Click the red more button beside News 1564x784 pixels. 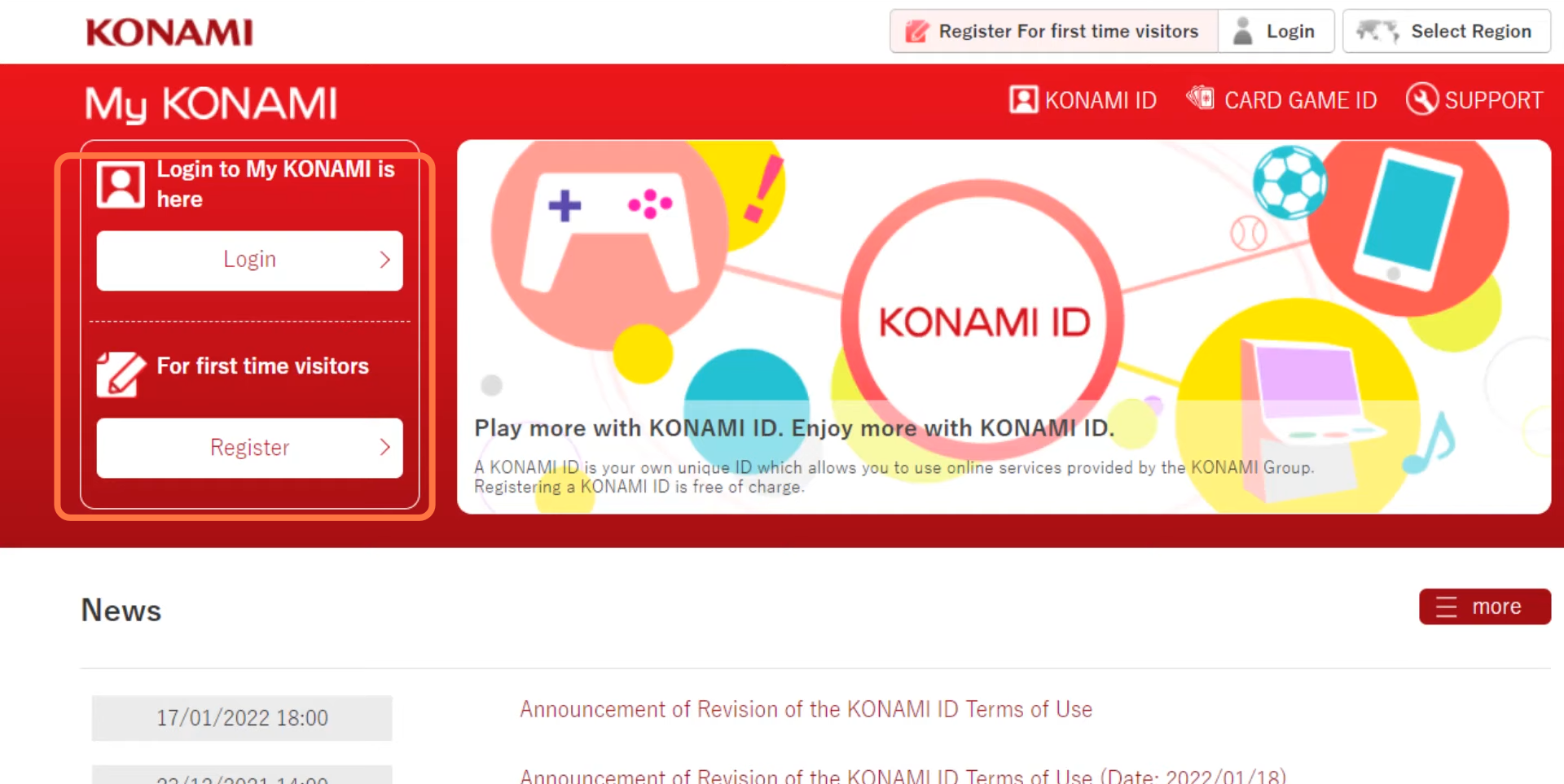pos(1484,607)
